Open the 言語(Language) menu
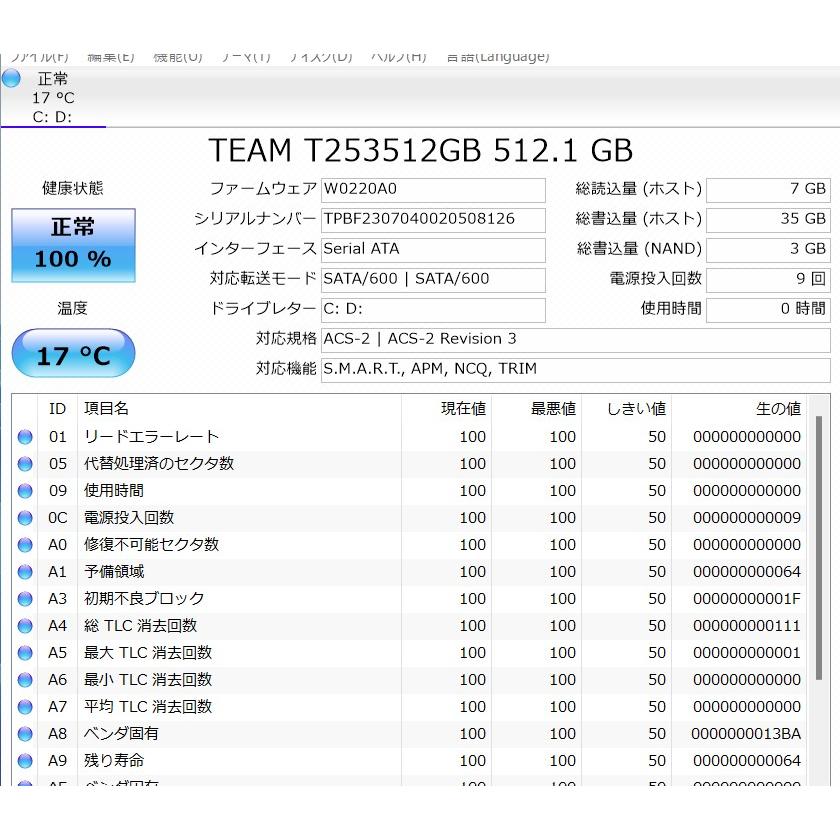The height and width of the screenshot is (840, 840). [497, 56]
